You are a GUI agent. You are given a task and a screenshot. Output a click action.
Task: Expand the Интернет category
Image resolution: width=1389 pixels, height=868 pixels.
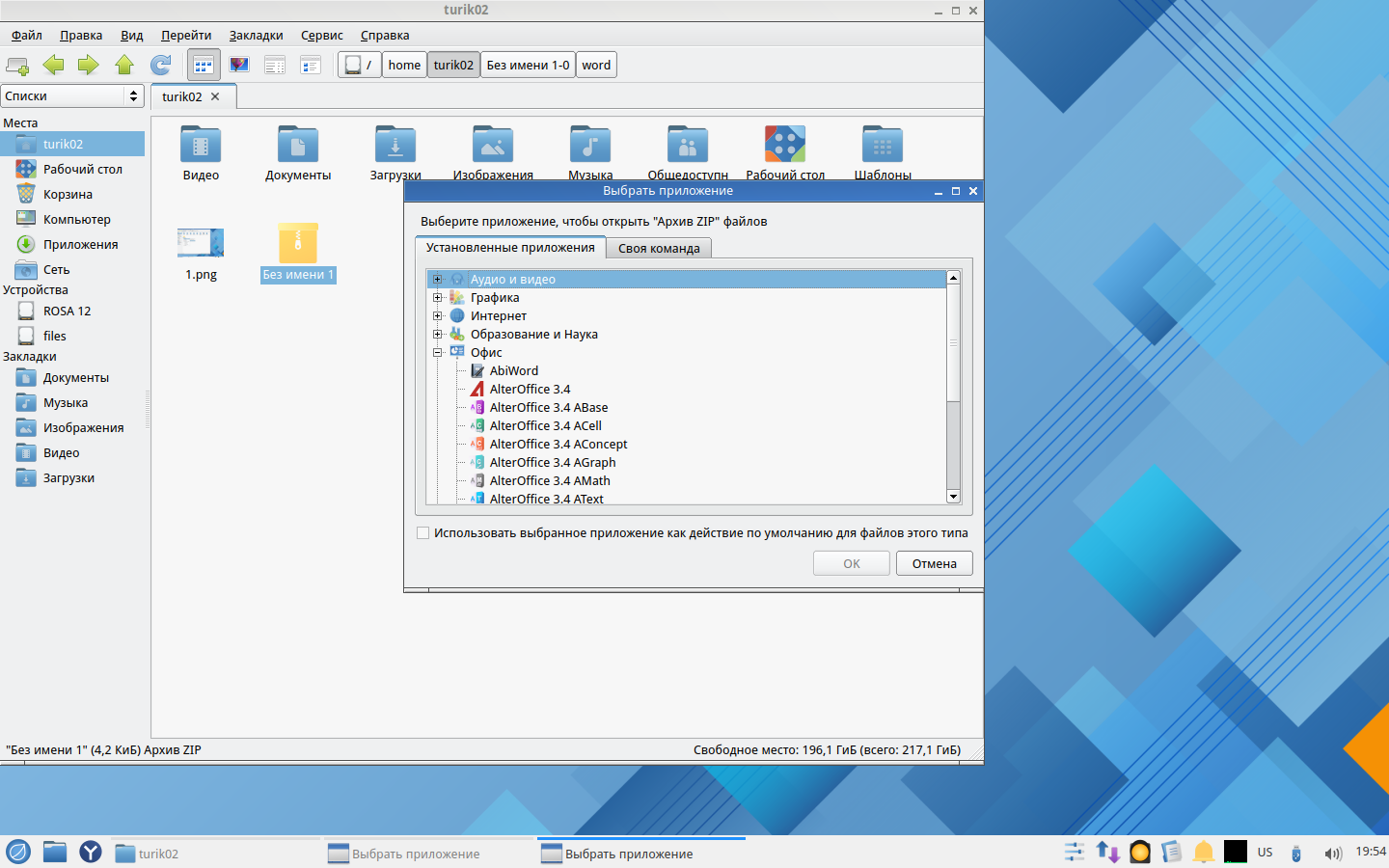(438, 315)
